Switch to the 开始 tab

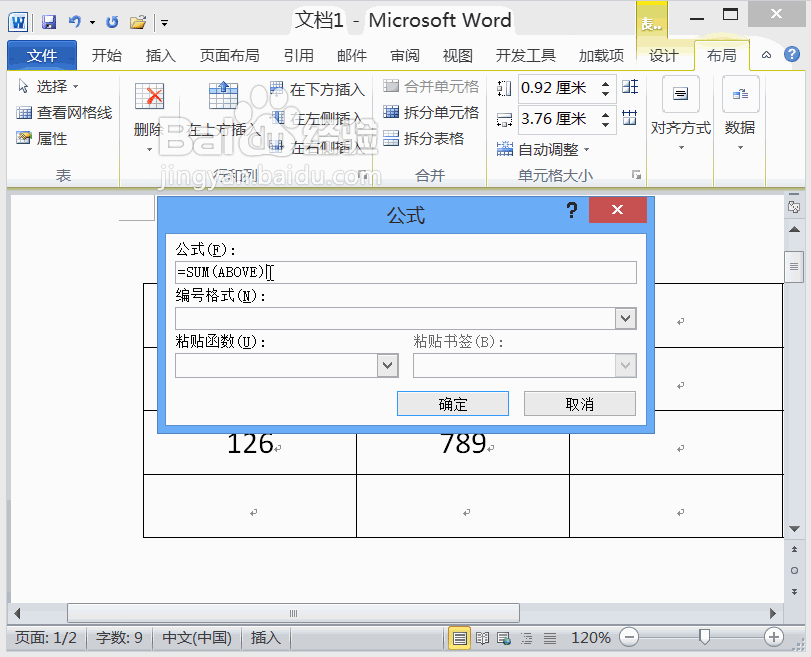coord(107,55)
